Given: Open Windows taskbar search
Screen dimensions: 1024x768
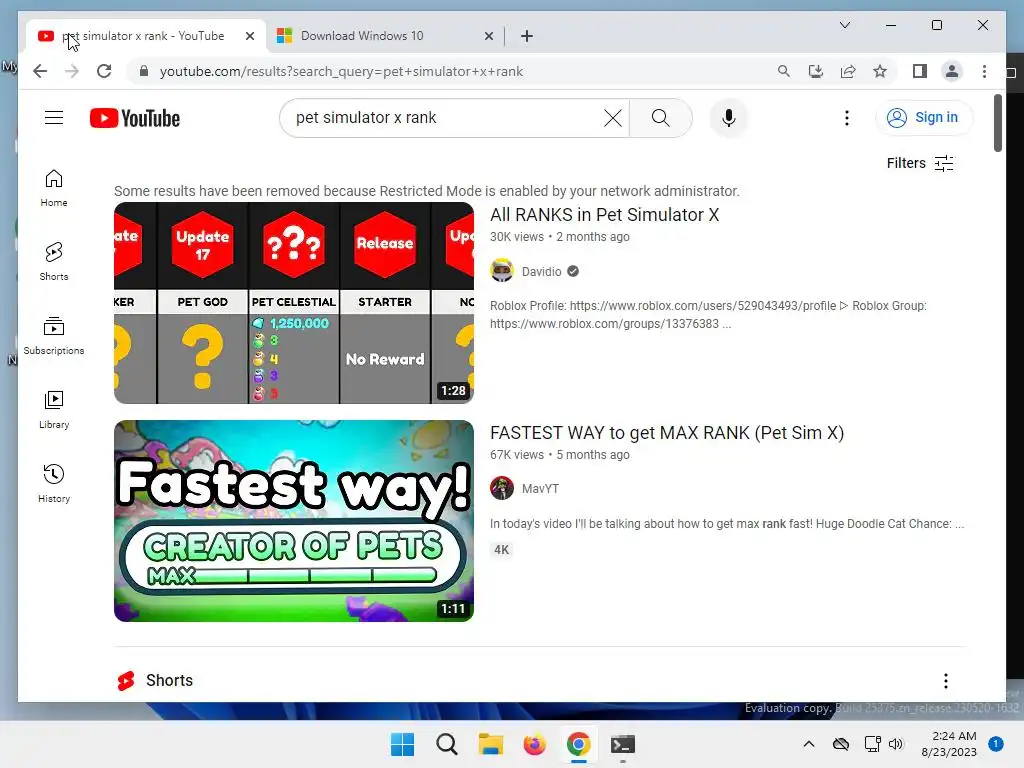Looking at the screenshot, I should click(x=447, y=744).
